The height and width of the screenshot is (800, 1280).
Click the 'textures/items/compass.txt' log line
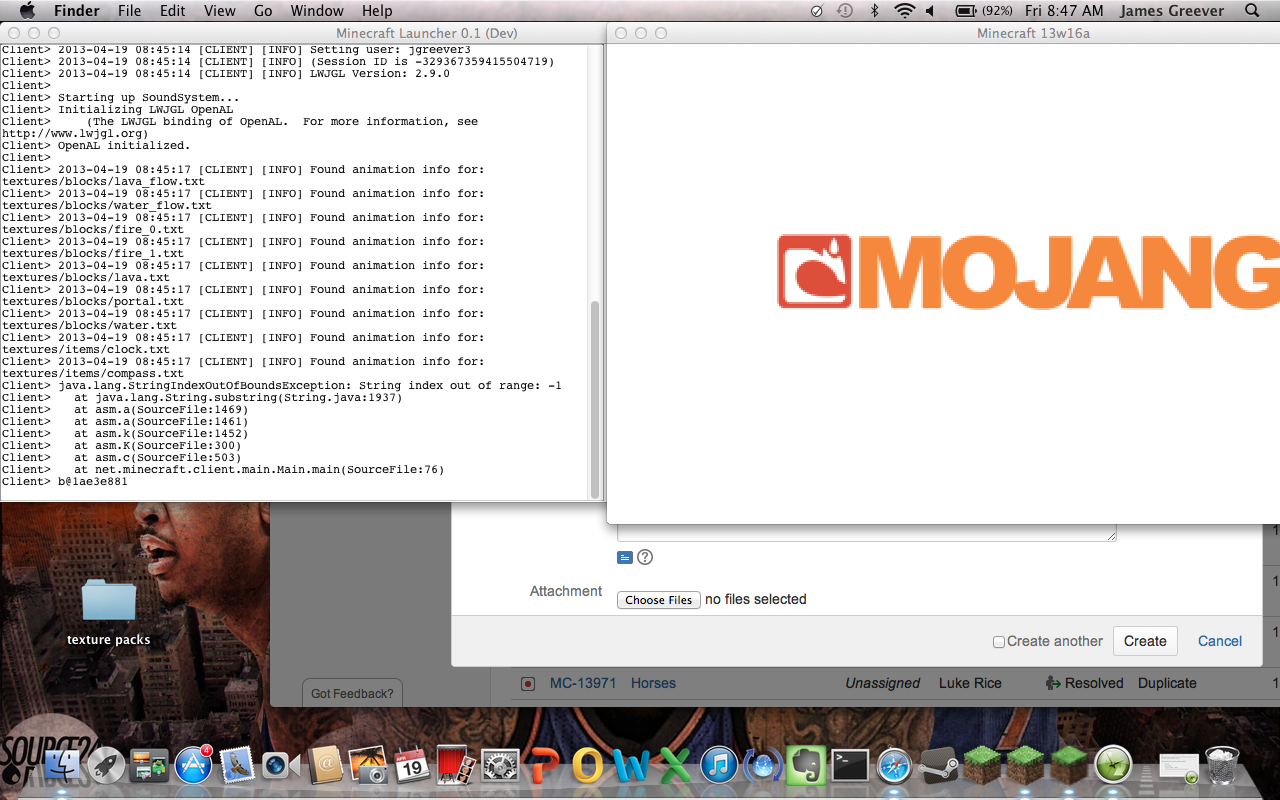pos(93,374)
